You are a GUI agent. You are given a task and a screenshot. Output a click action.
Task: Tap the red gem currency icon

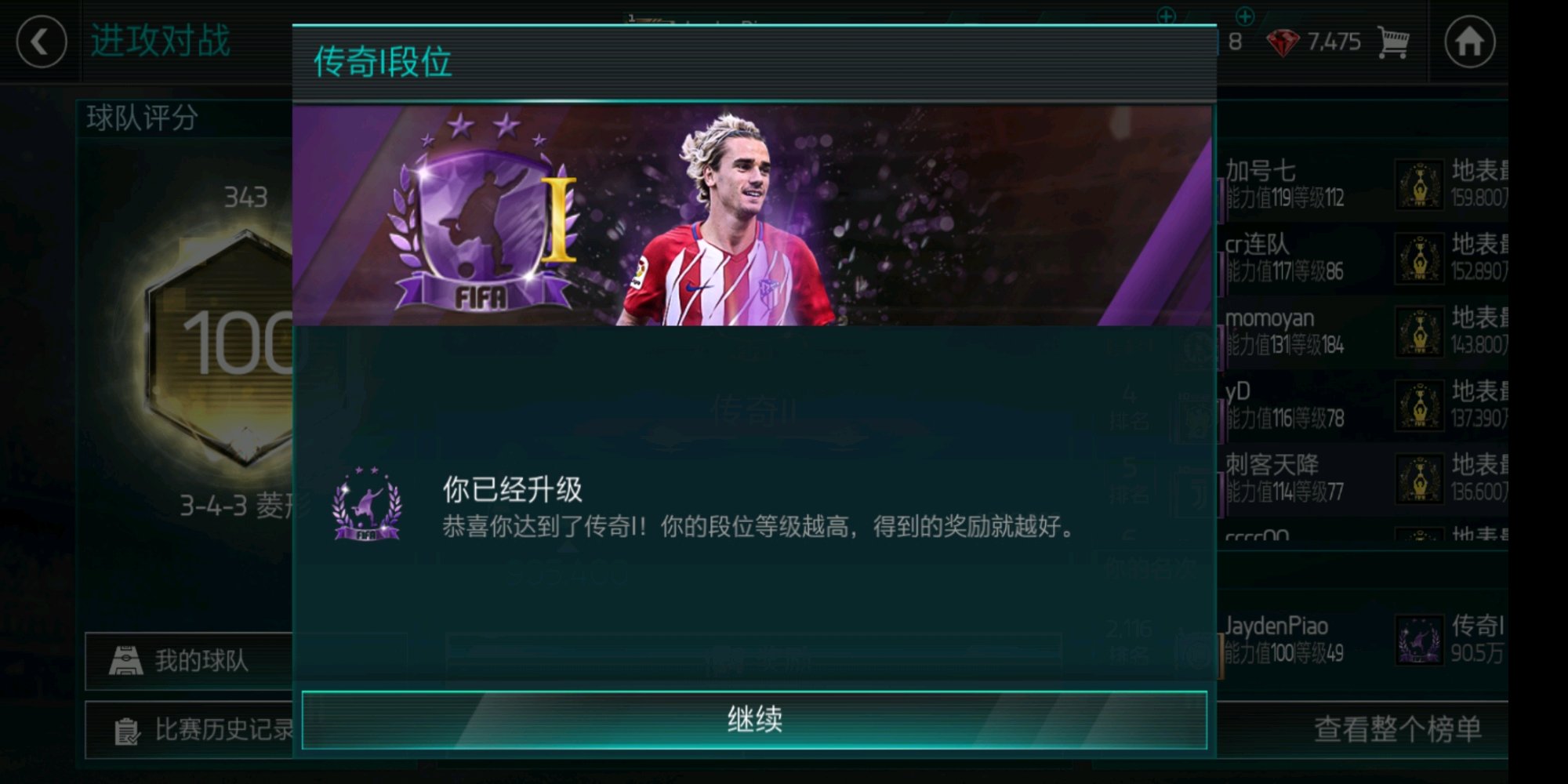[1283, 42]
